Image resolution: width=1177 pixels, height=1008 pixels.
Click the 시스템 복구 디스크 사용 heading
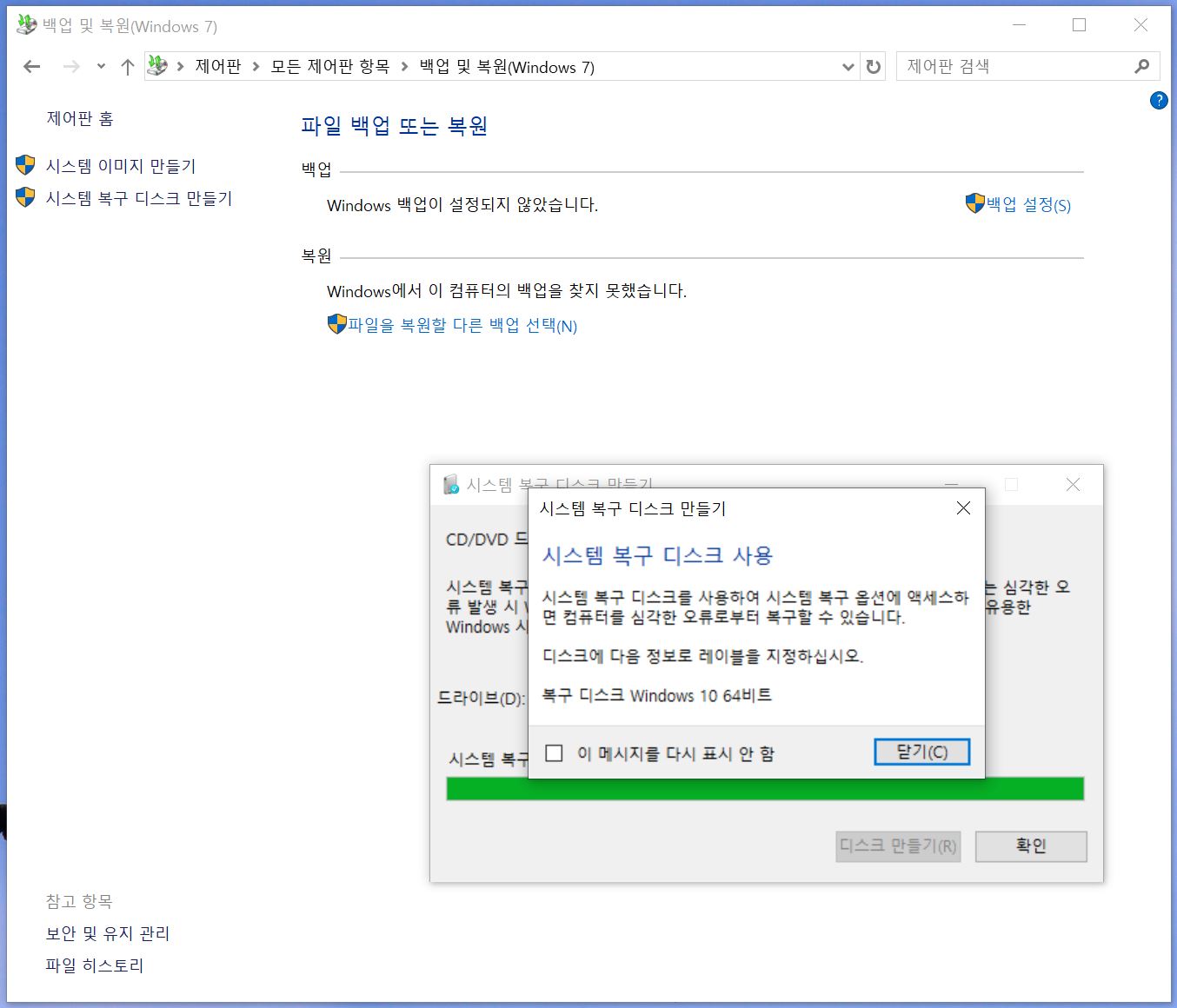tap(657, 555)
